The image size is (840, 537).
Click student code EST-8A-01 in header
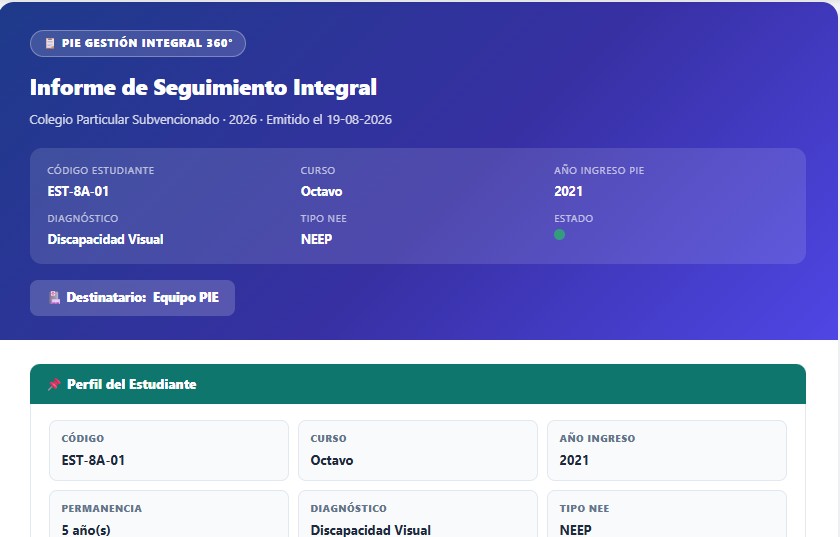tap(78, 191)
